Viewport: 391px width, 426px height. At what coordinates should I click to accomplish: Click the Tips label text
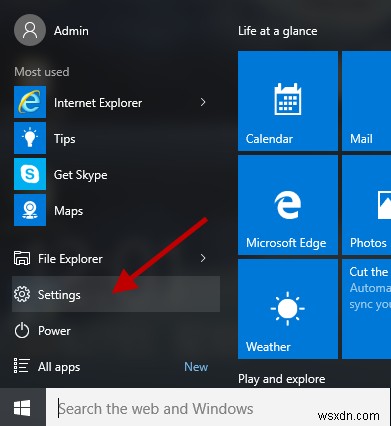[x=65, y=139]
